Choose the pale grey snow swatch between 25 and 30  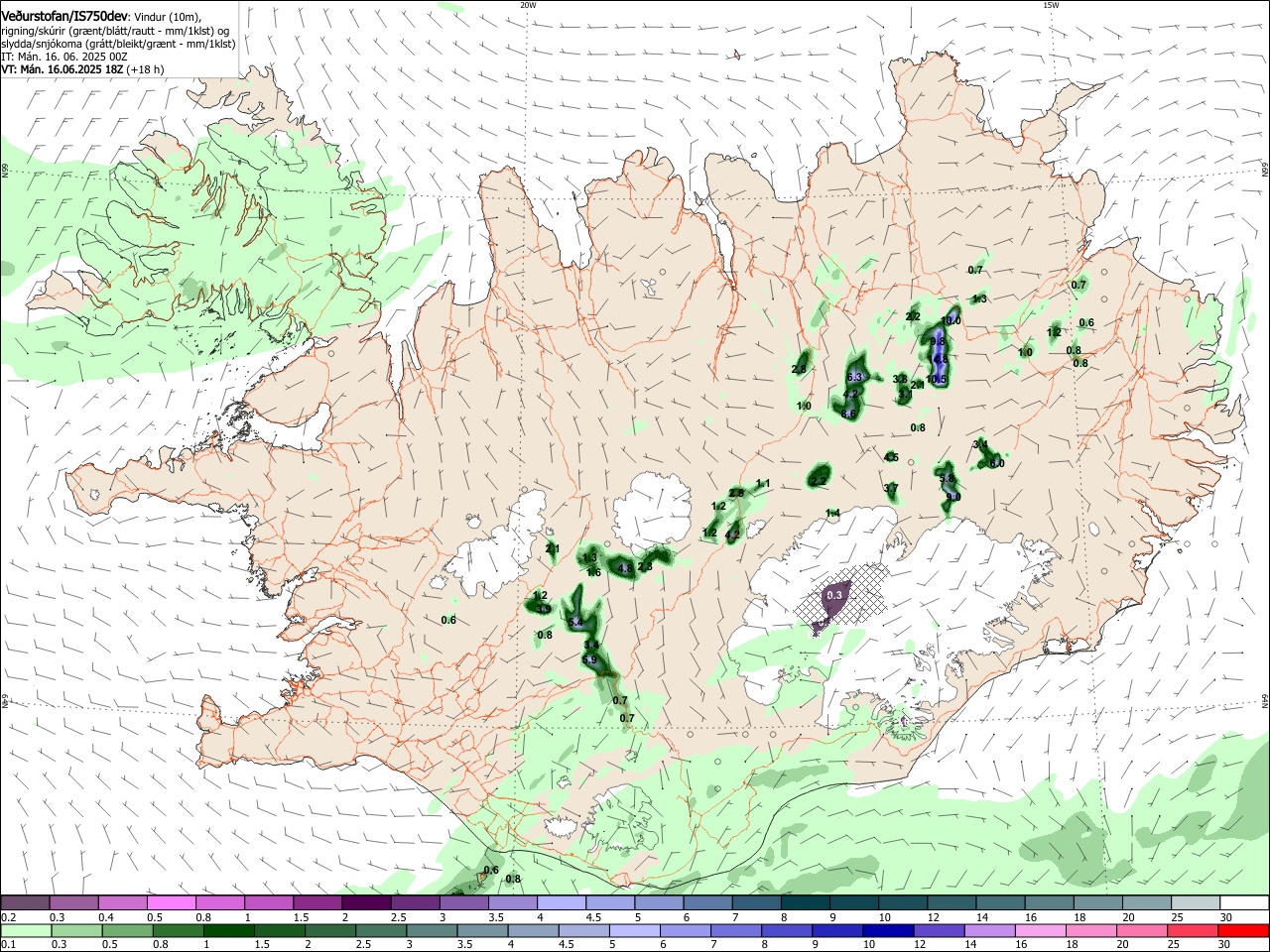pos(1196,902)
